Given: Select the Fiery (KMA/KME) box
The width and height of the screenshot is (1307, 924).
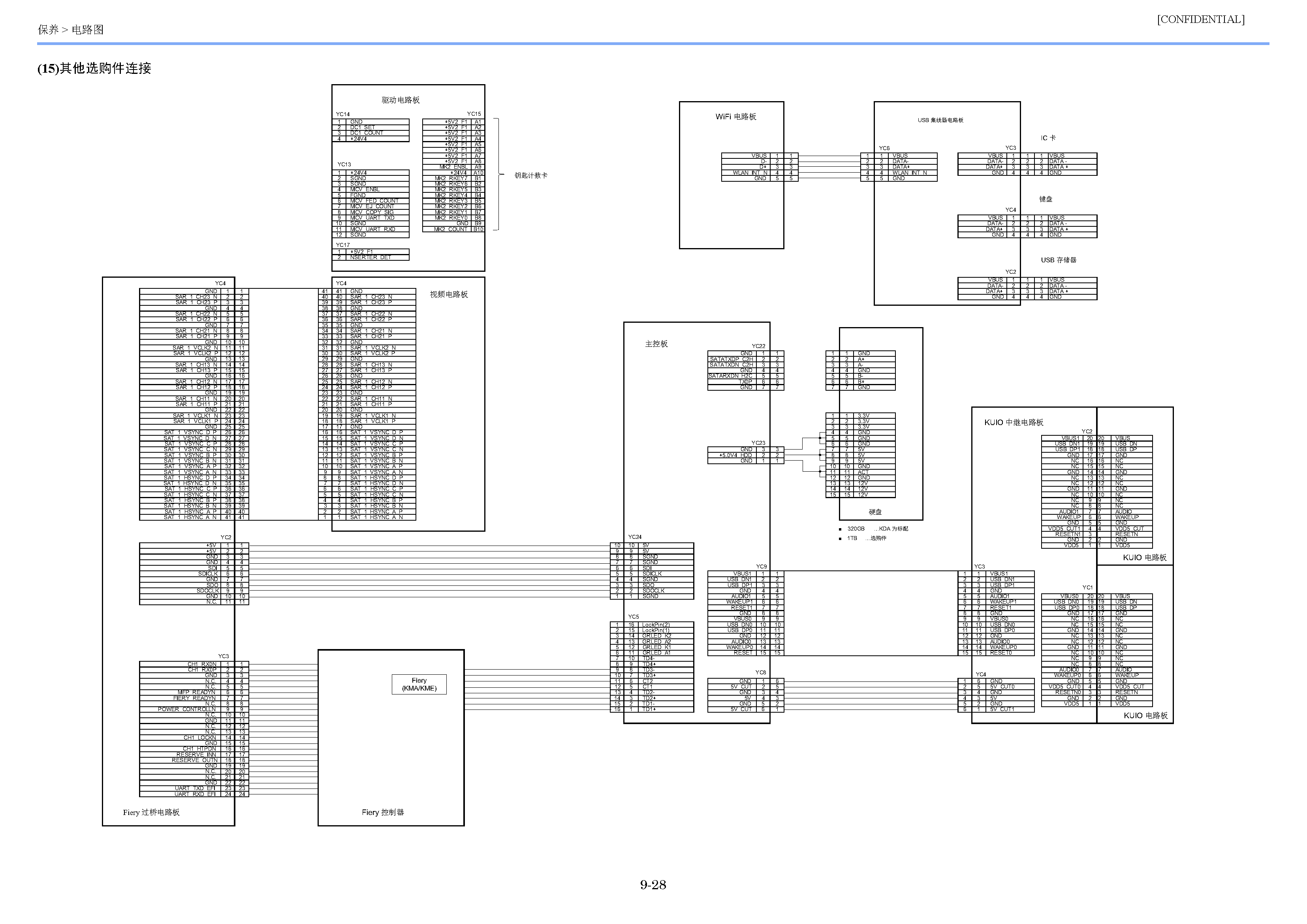Looking at the screenshot, I should 419,684.
